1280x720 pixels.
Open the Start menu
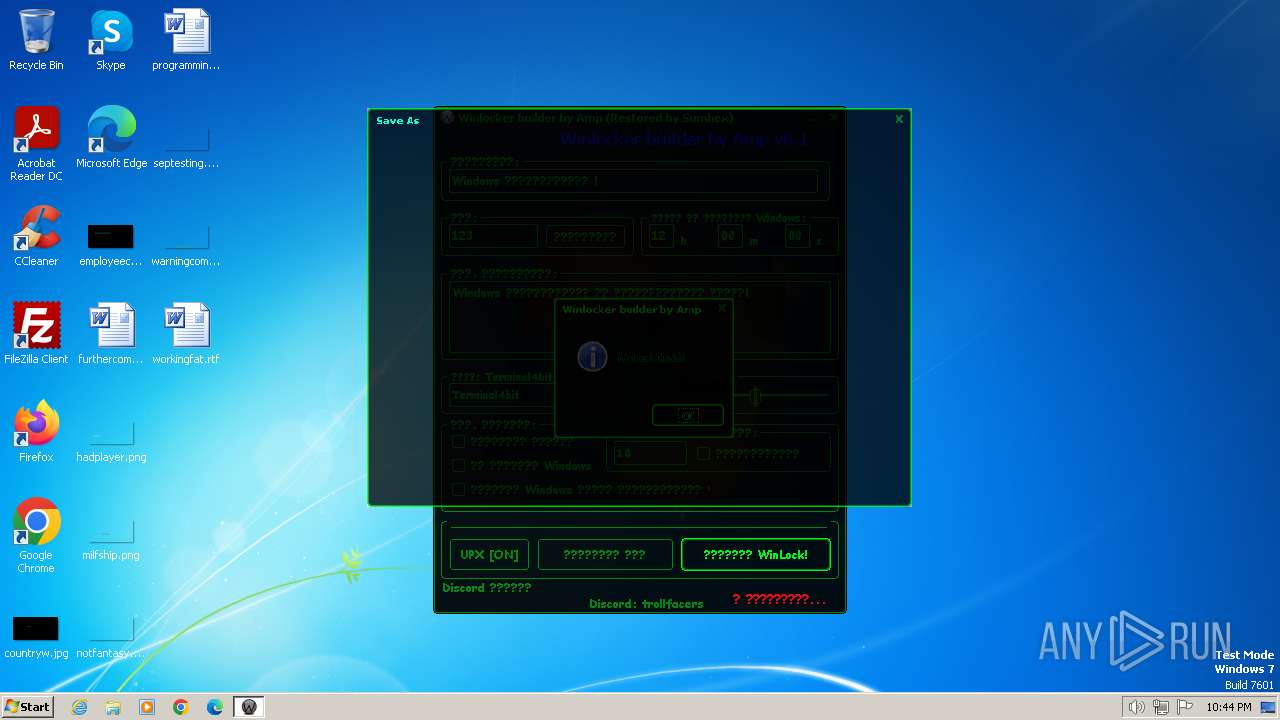tap(27, 707)
